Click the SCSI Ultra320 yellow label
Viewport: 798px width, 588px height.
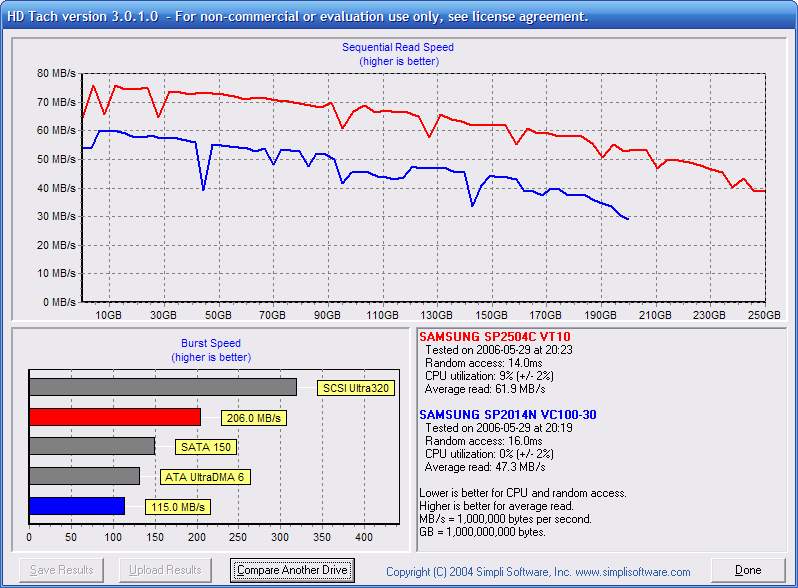pyautogui.click(x=356, y=388)
